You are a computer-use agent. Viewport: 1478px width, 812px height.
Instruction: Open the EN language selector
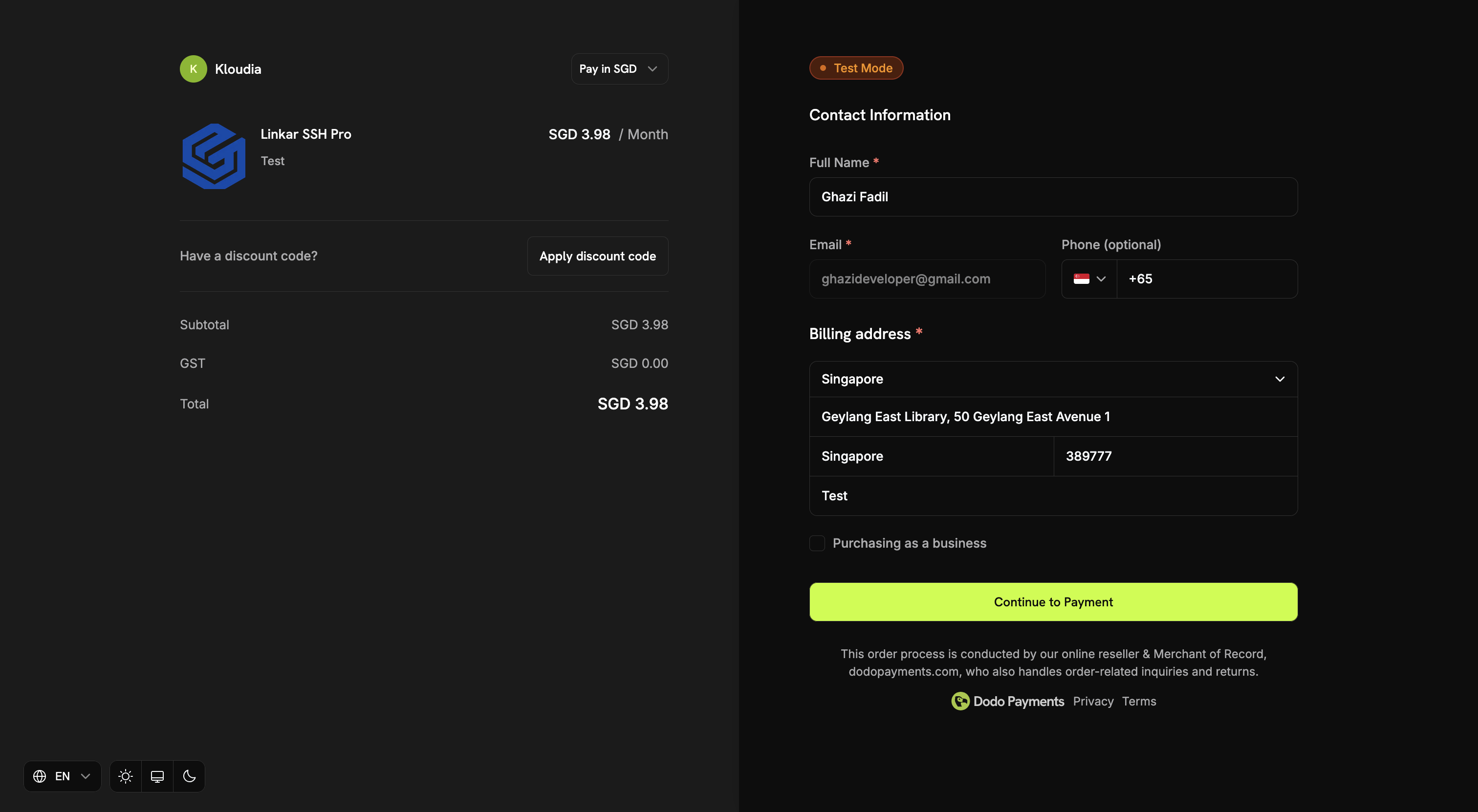[x=62, y=776]
